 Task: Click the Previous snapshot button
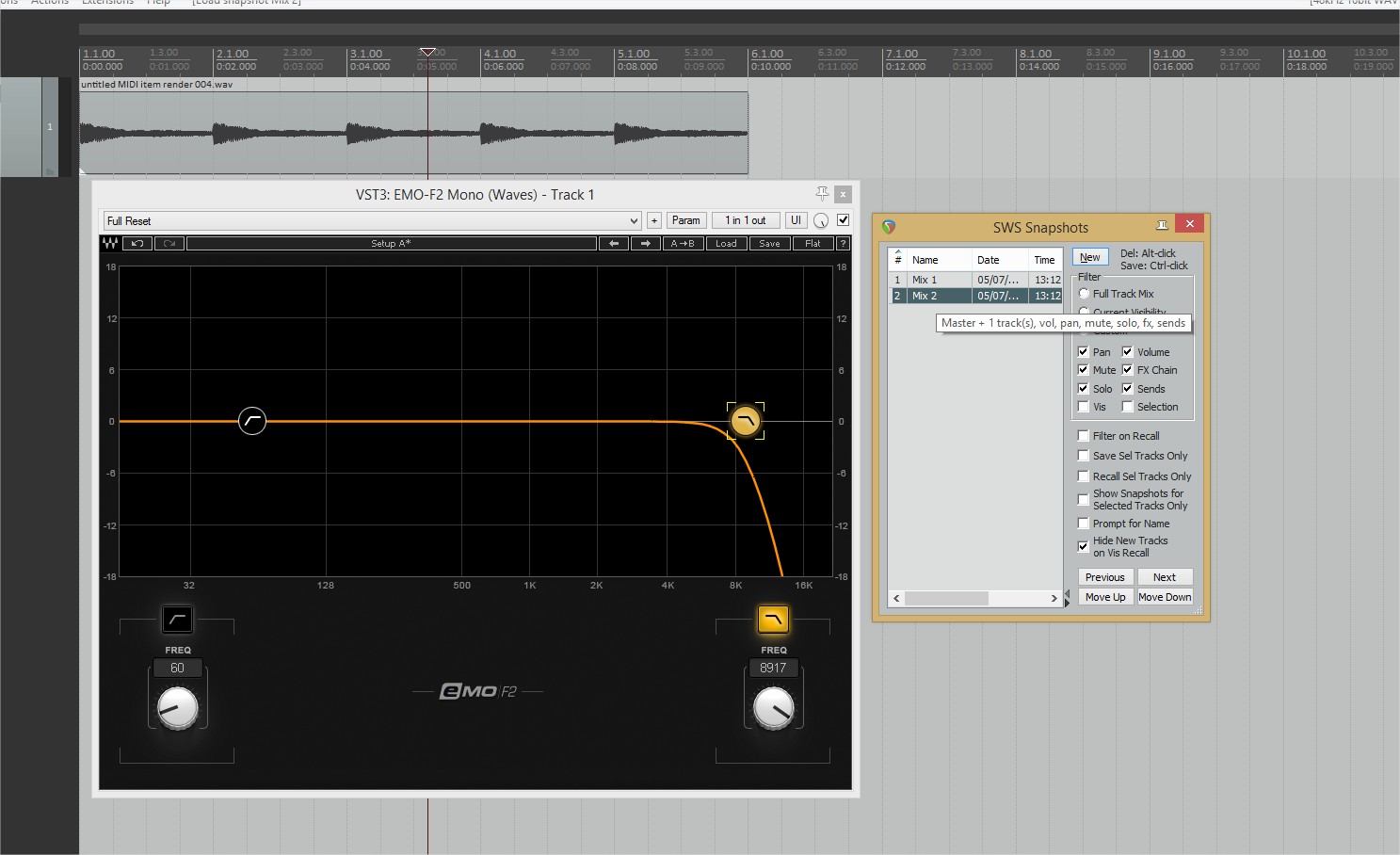(1105, 577)
